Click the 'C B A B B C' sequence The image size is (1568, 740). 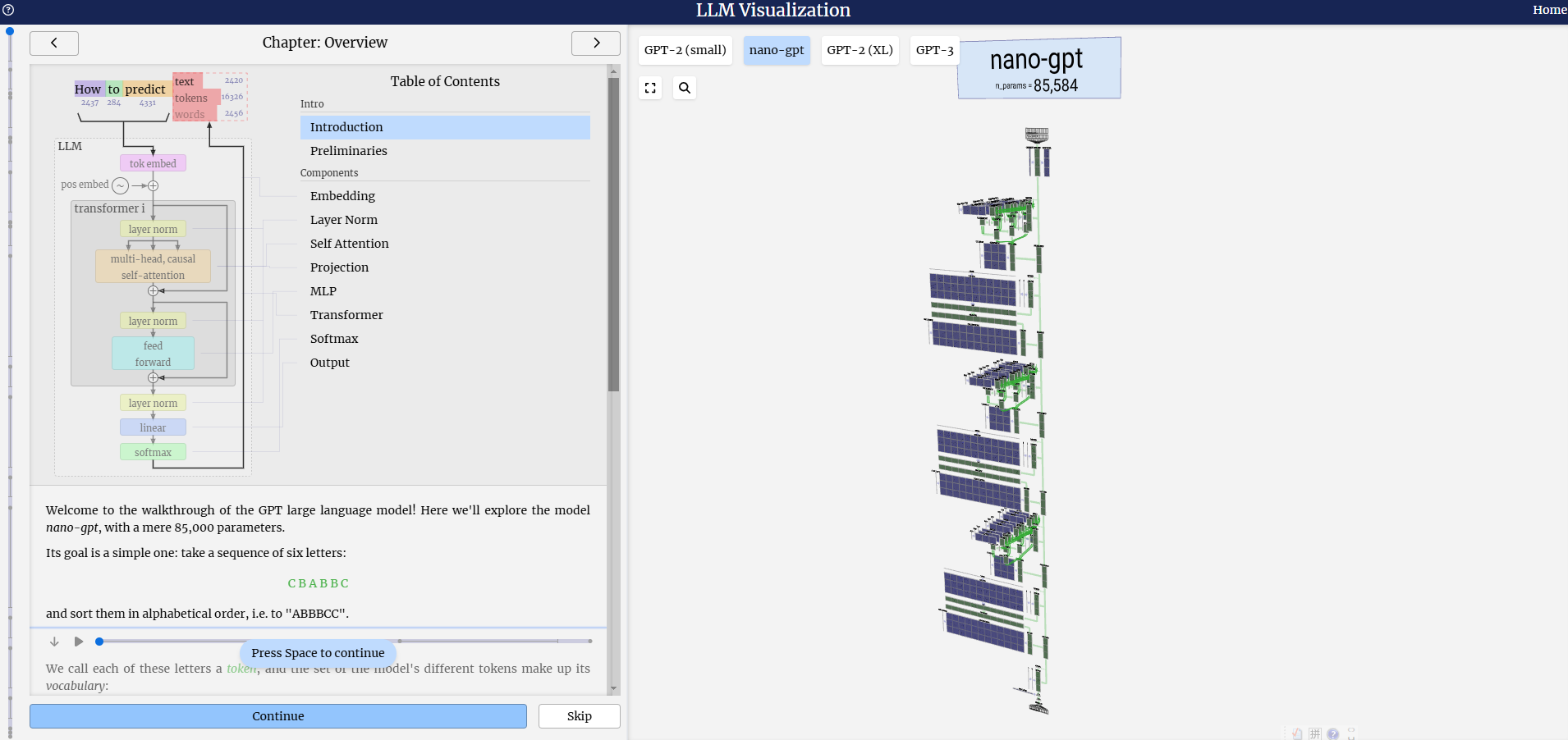[x=318, y=583]
